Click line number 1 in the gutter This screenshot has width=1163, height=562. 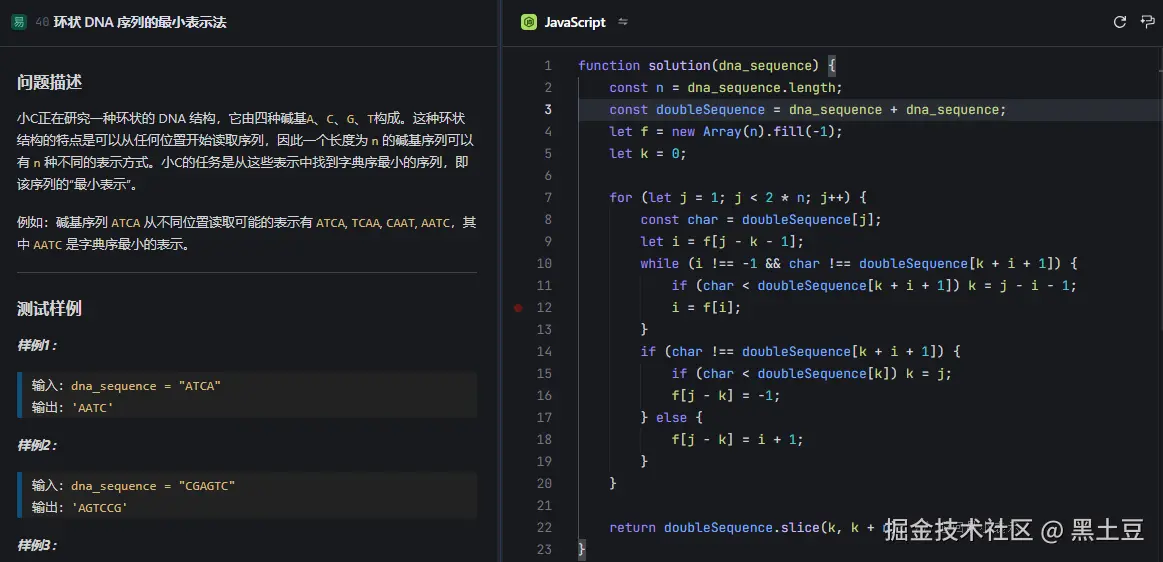click(547, 66)
